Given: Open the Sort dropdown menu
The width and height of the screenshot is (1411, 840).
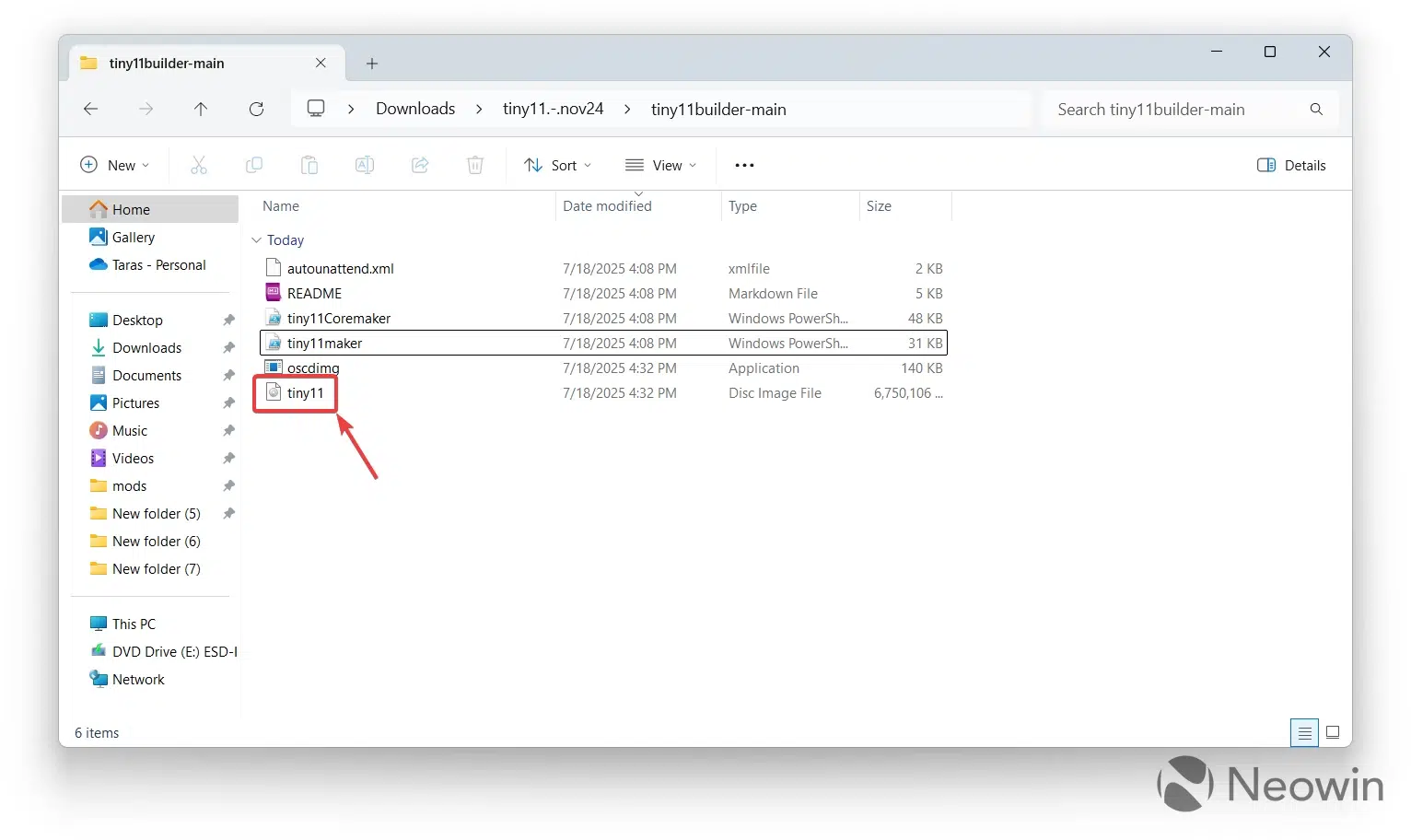Looking at the screenshot, I should point(557,165).
